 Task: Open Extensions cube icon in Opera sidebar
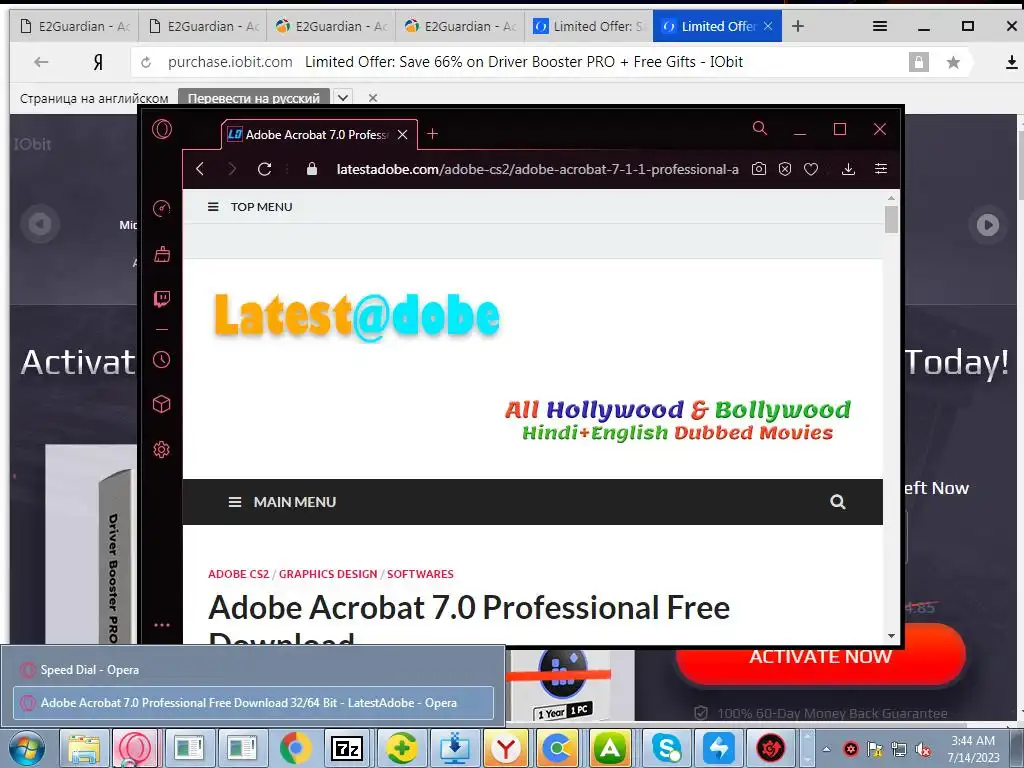pos(161,404)
